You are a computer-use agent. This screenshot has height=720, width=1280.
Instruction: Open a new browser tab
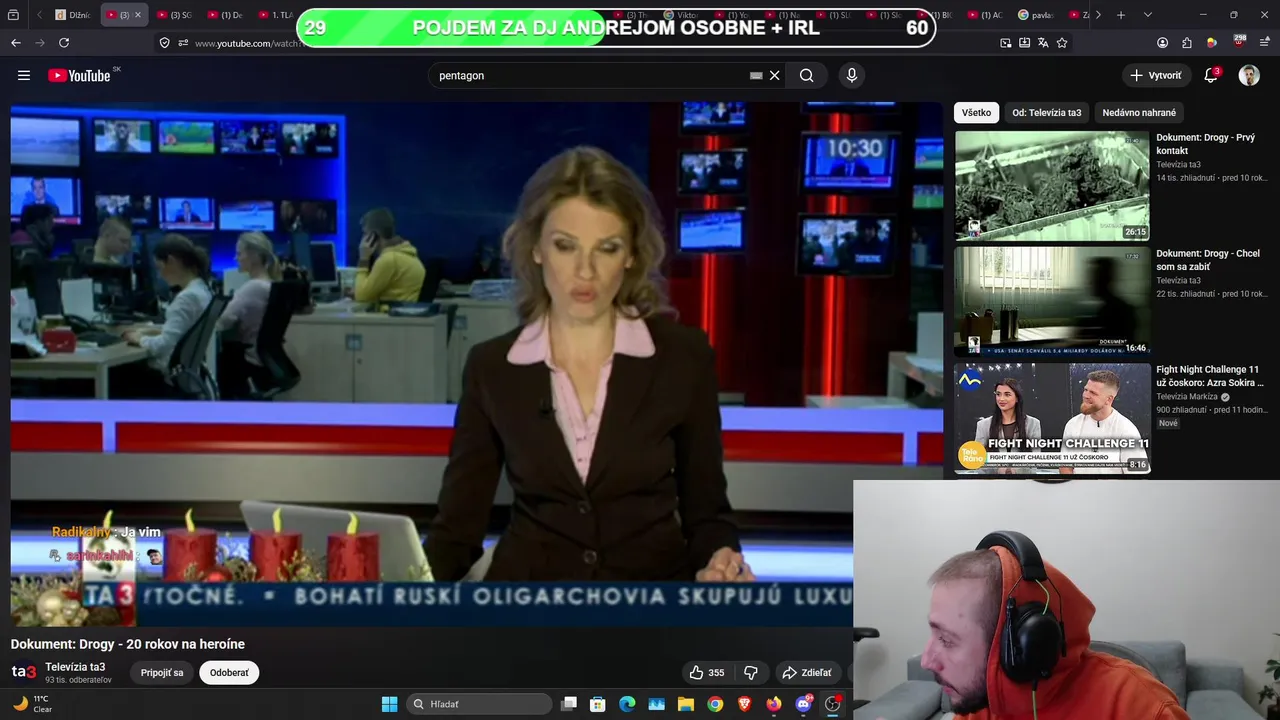(1121, 15)
